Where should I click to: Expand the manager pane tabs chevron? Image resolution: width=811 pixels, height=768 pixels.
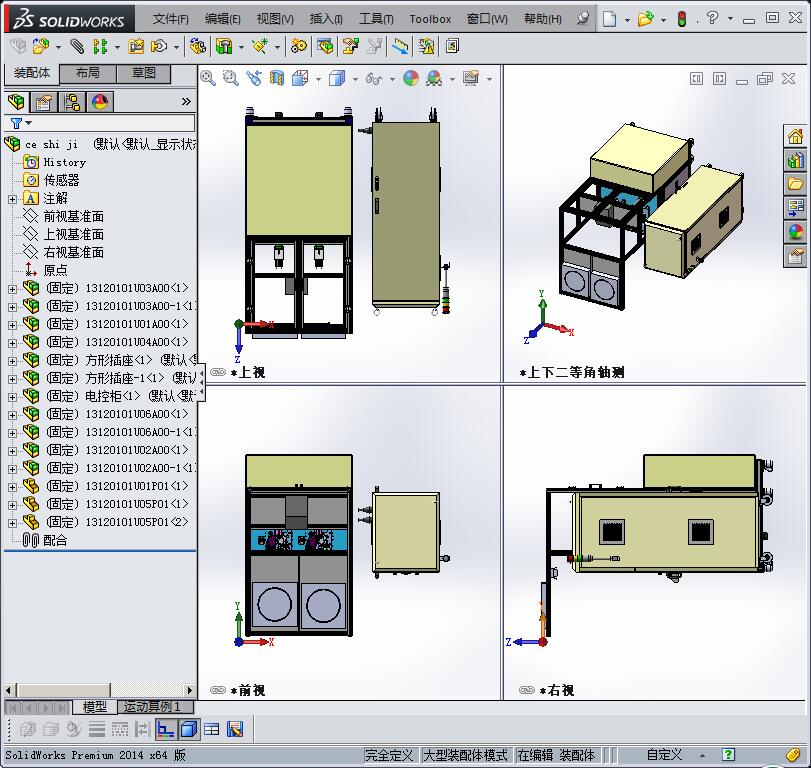(186, 102)
